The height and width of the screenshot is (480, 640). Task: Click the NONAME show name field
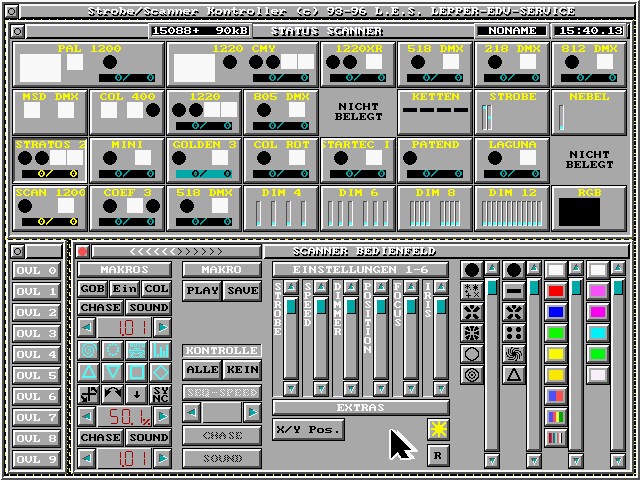512,31
